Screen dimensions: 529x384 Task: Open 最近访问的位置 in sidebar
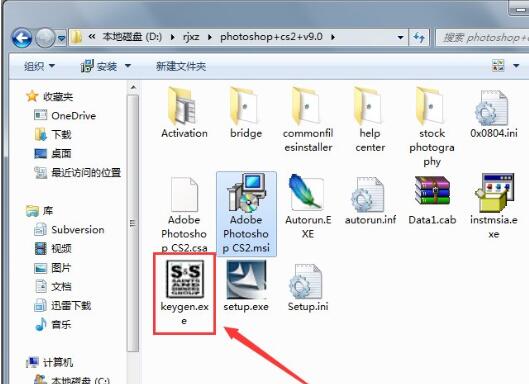(x=78, y=172)
